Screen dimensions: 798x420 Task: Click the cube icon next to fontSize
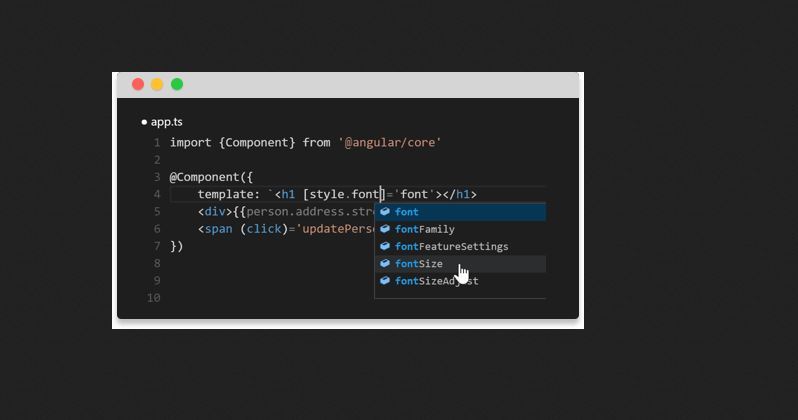tap(385, 264)
